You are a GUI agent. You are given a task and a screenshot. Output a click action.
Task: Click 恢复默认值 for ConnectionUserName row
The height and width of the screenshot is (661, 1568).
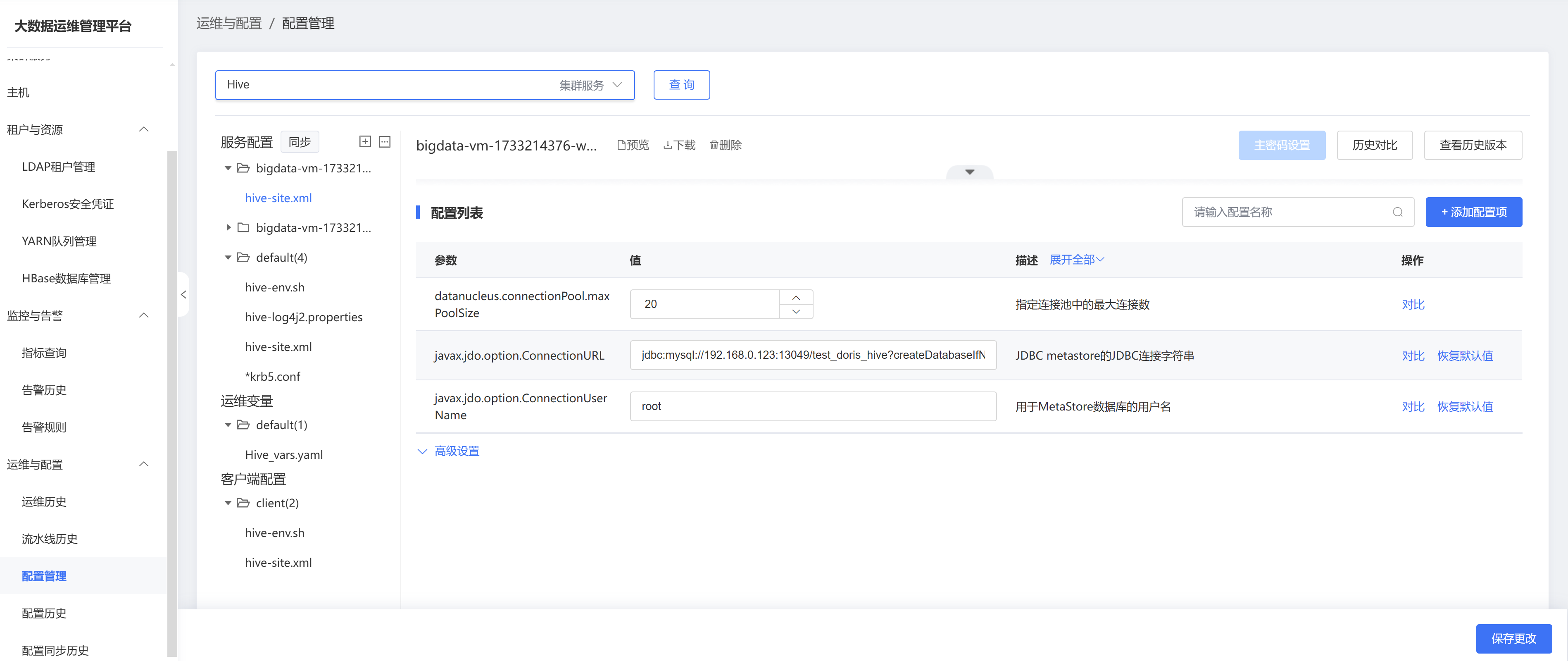[1465, 407]
